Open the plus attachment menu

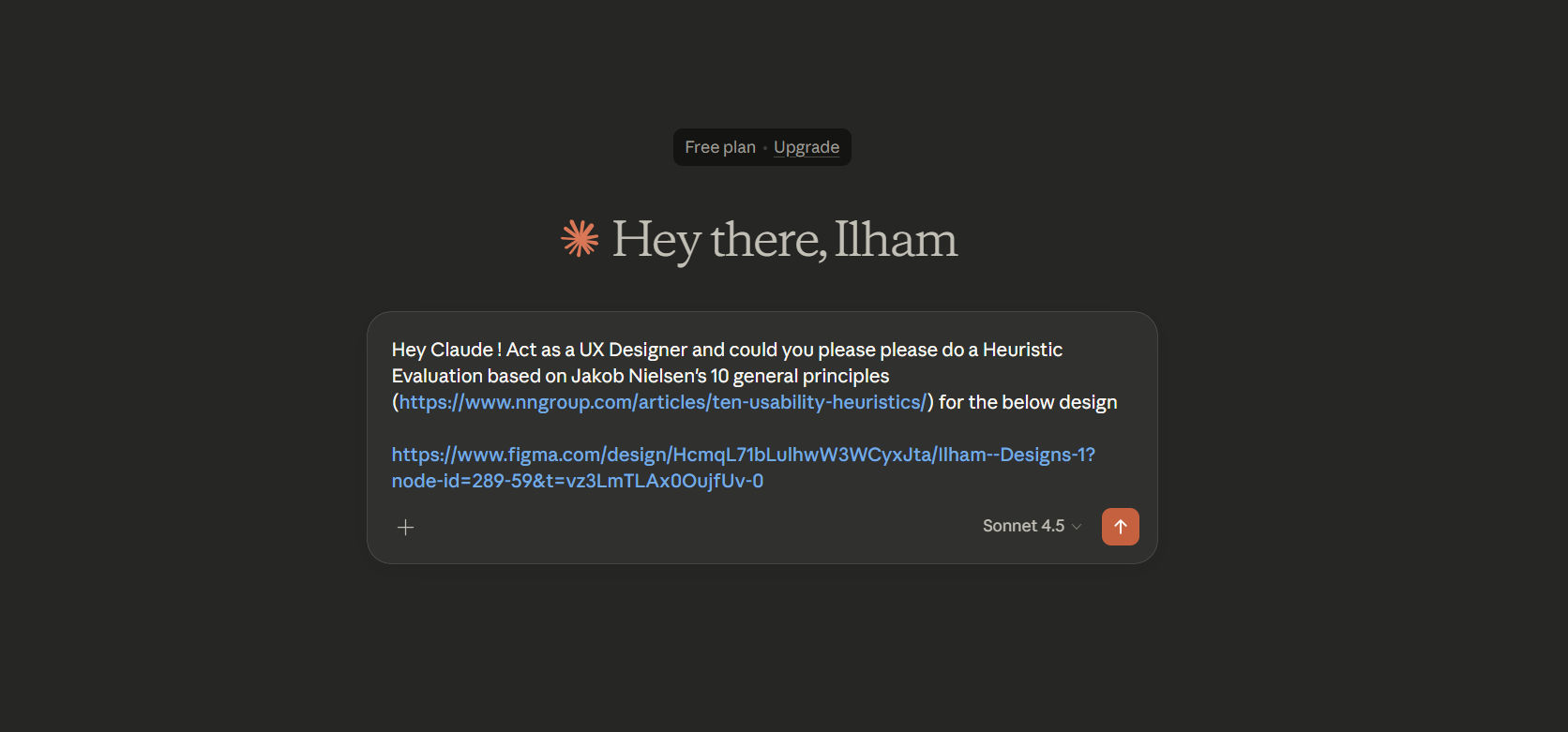point(405,528)
